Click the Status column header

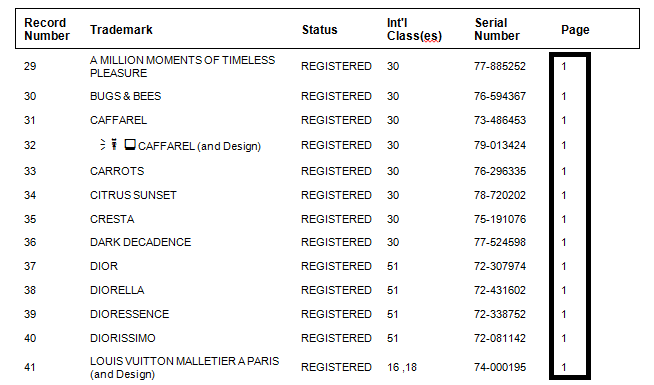click(319, 30)
